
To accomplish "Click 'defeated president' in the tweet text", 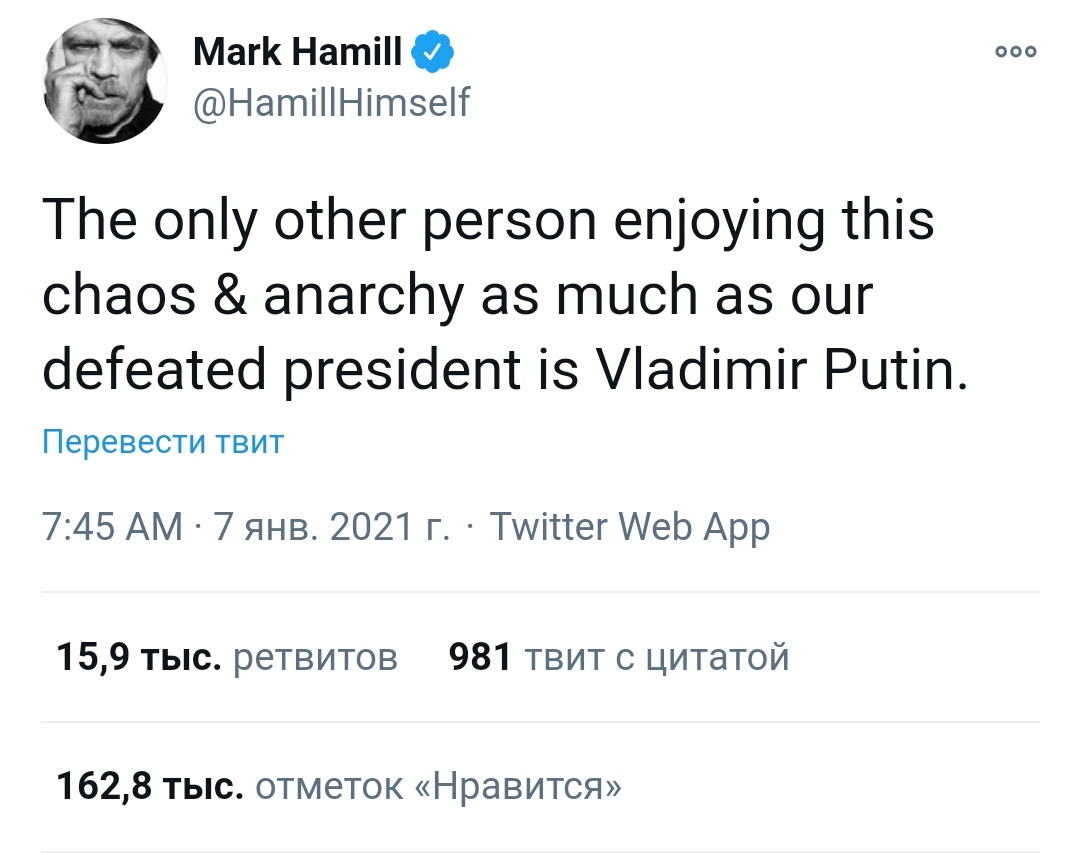I will click(281, 370).
